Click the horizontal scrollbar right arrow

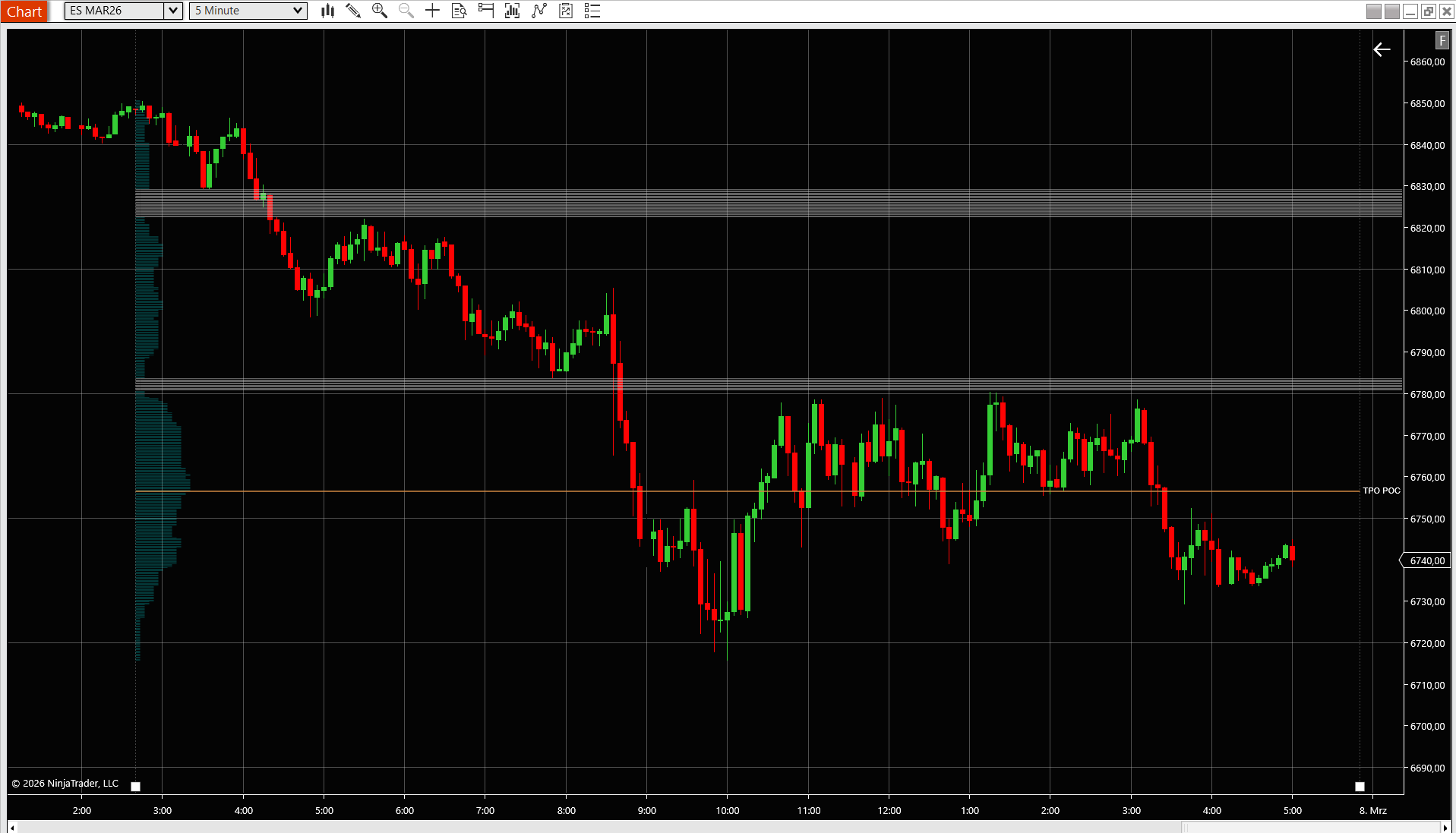click(x=1445, y=828)
